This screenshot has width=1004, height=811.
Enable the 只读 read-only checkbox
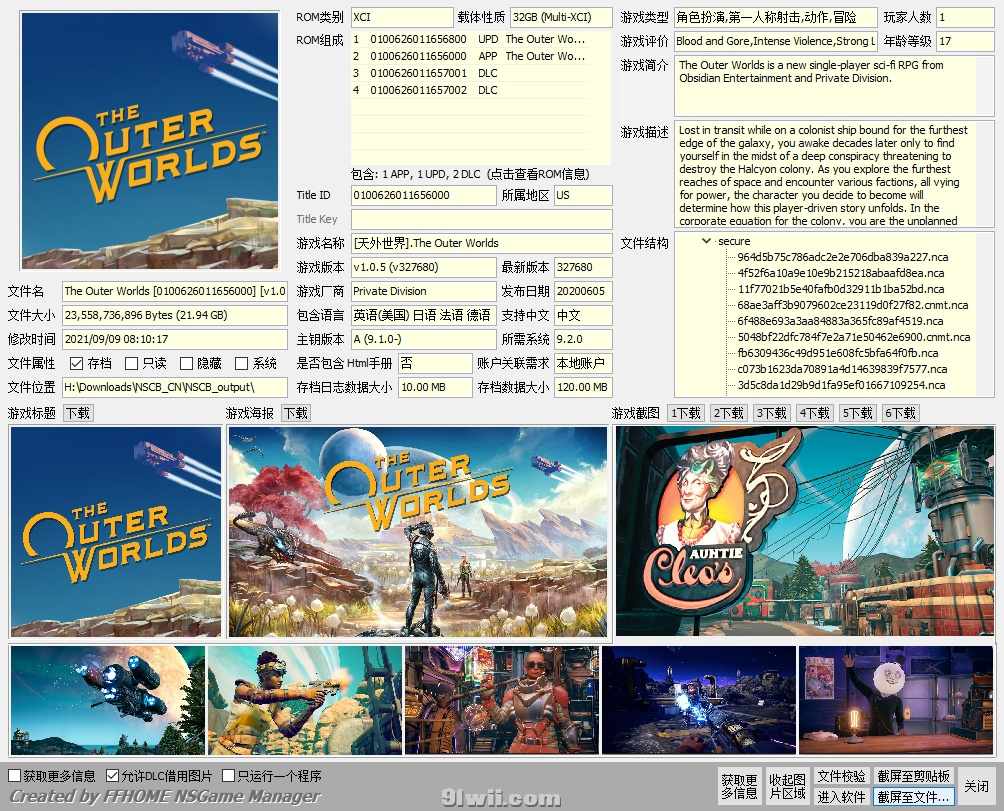coord(132,364)
